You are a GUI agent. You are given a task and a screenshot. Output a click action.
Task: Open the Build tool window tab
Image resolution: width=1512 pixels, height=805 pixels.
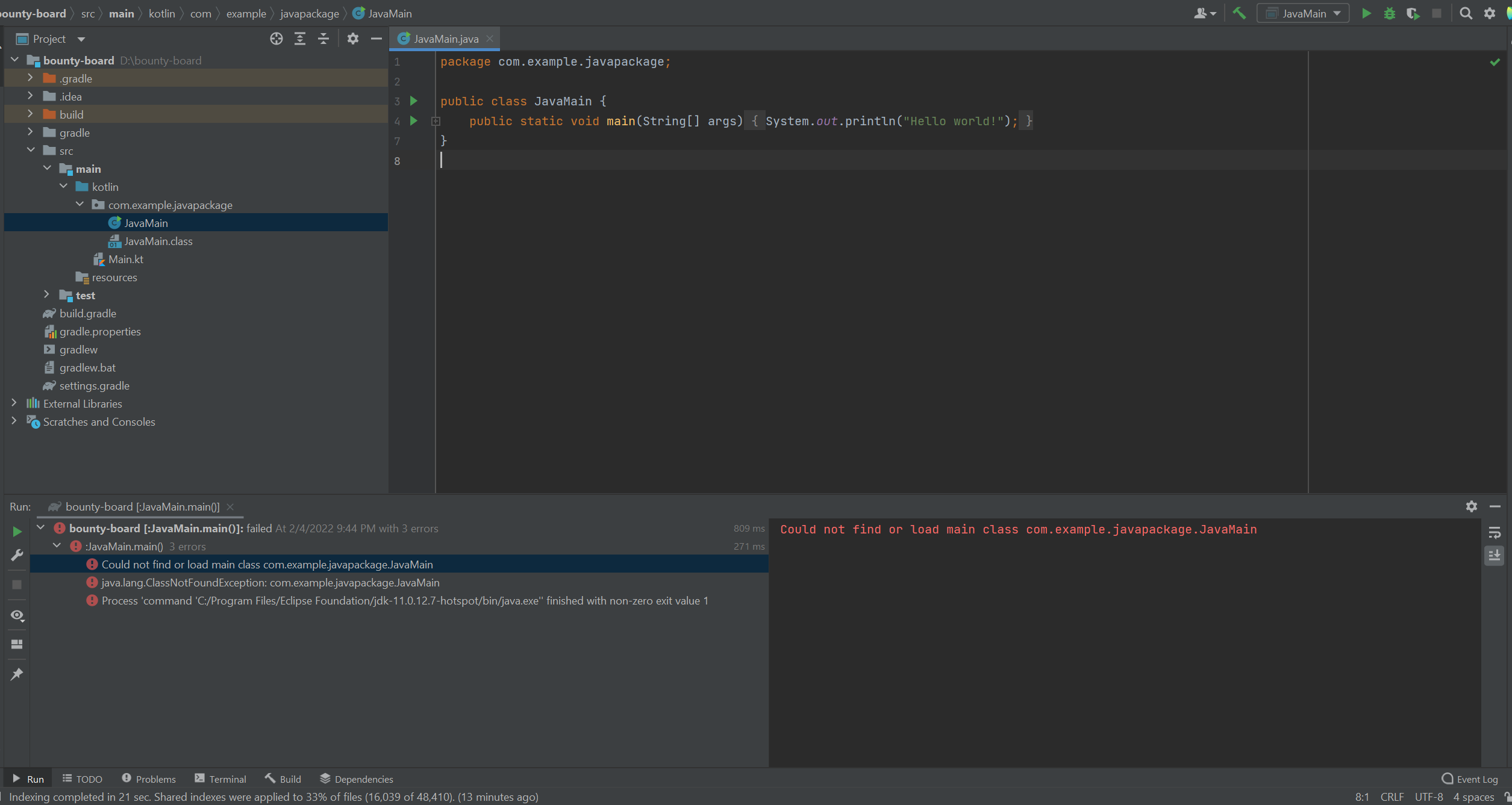283,779
